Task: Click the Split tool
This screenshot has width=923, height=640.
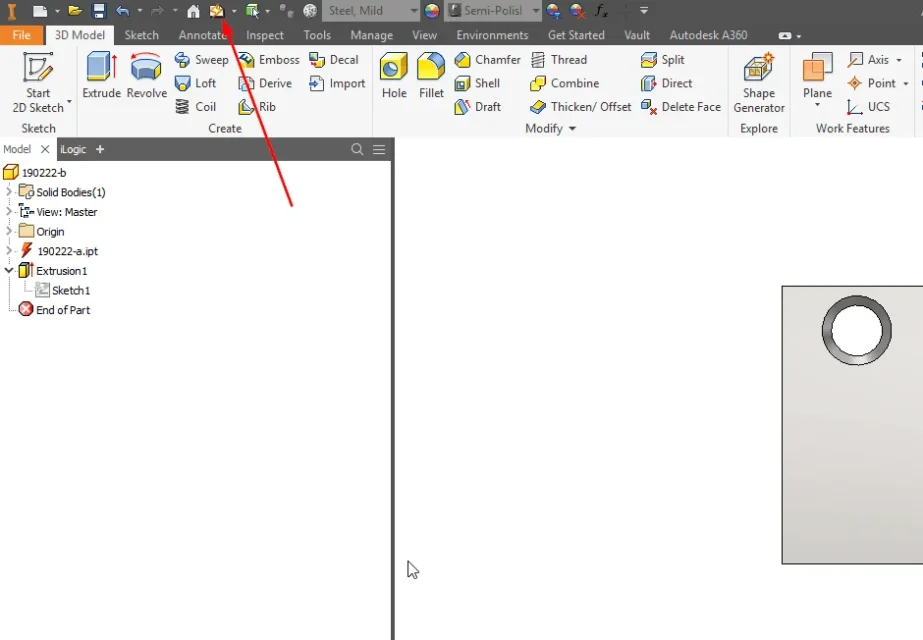Action: (x=662, y=59)
